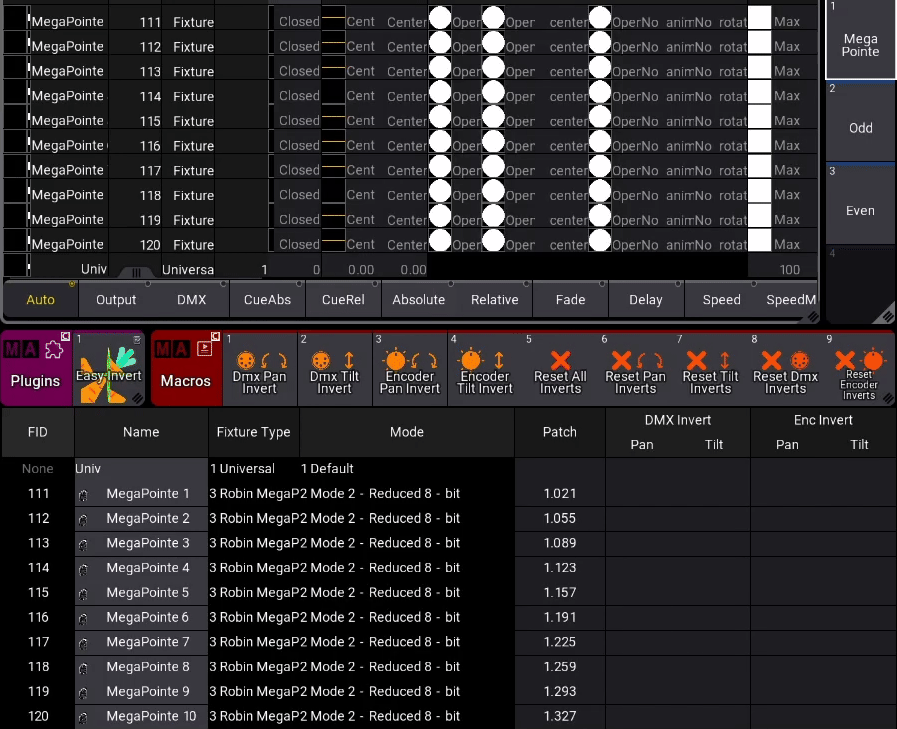Screen dimensions: 897x729
Task: Trigger the Encoder Pan Invert macro
Action: coord(410,368)
